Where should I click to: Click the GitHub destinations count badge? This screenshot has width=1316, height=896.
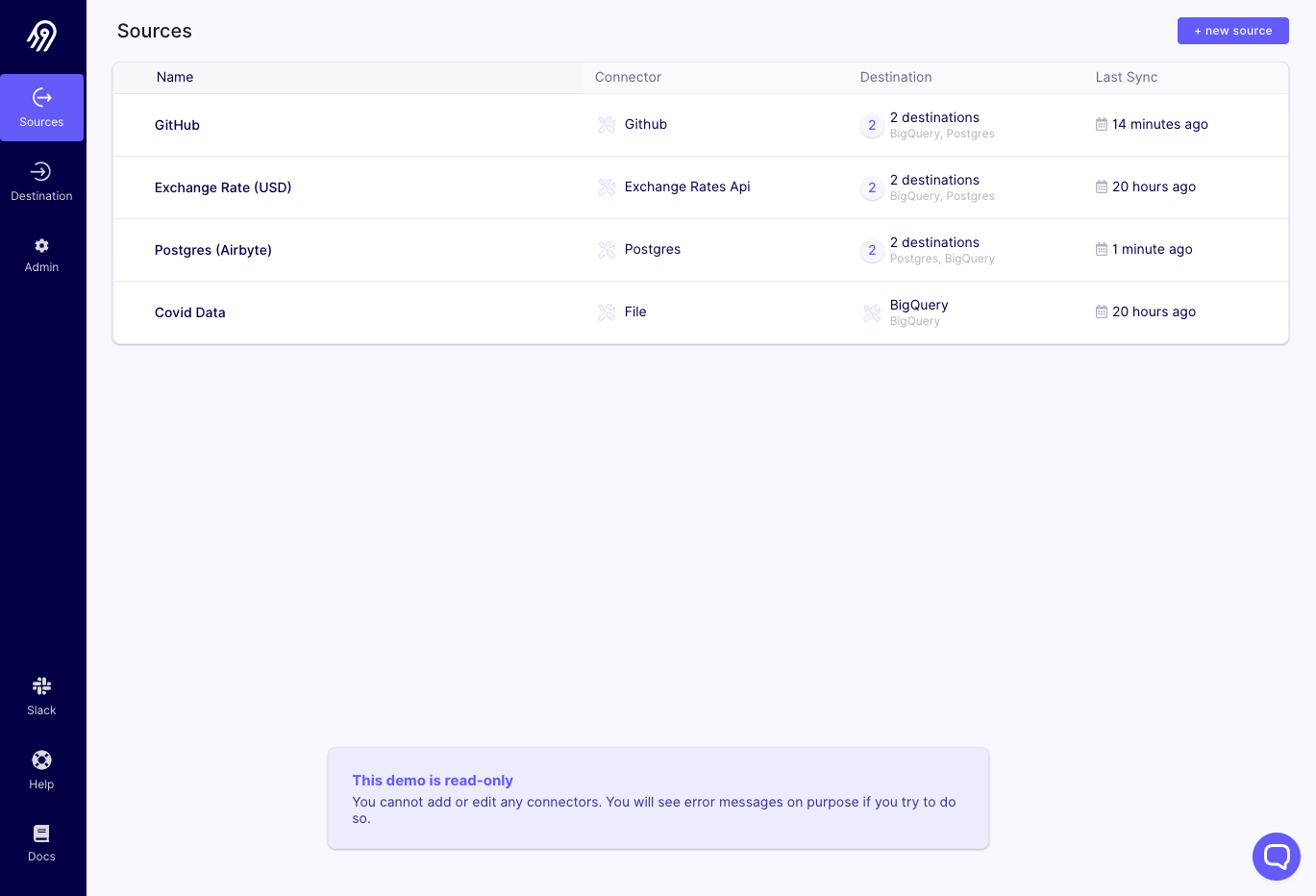click(x=872, y=125)
